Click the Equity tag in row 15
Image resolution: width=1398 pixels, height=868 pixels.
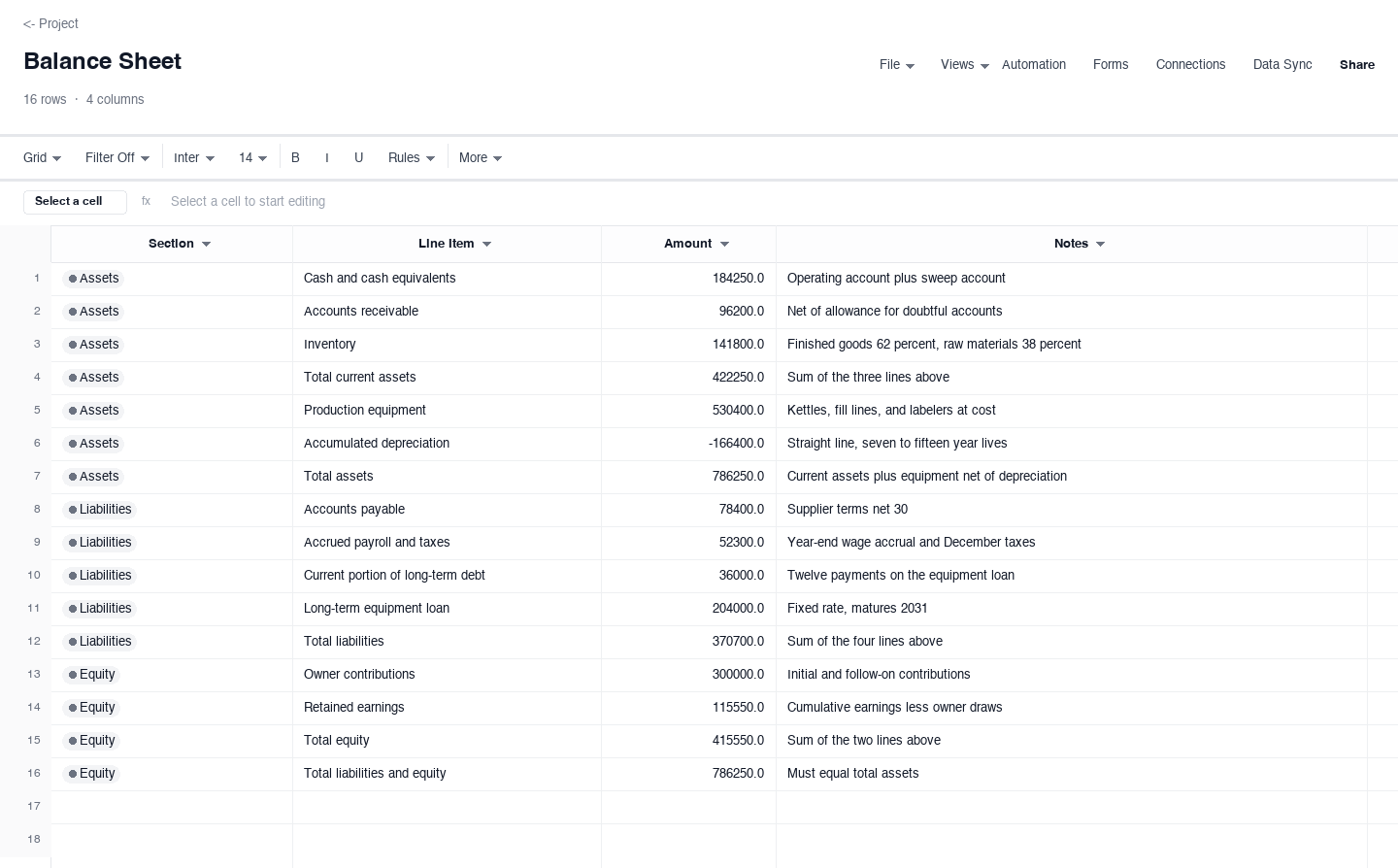point(90,741)
